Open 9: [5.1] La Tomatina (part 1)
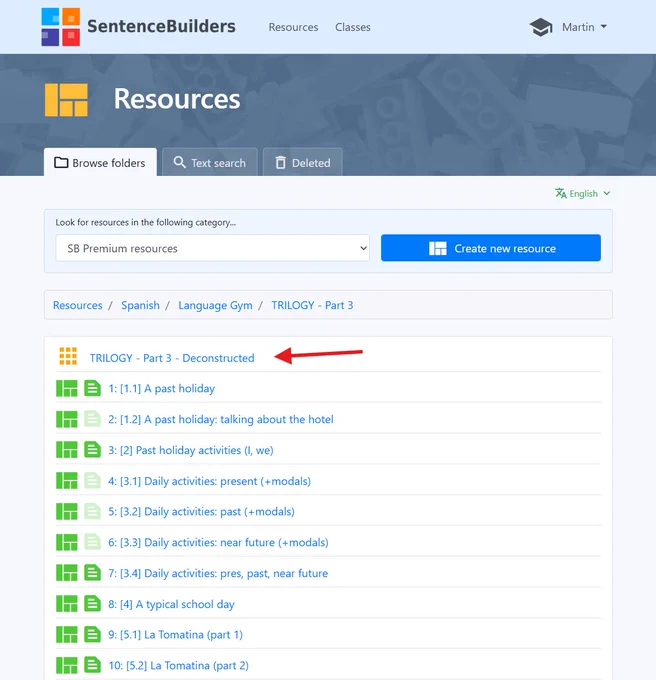This screenshot has height=680, width=656. coord(175,635)
